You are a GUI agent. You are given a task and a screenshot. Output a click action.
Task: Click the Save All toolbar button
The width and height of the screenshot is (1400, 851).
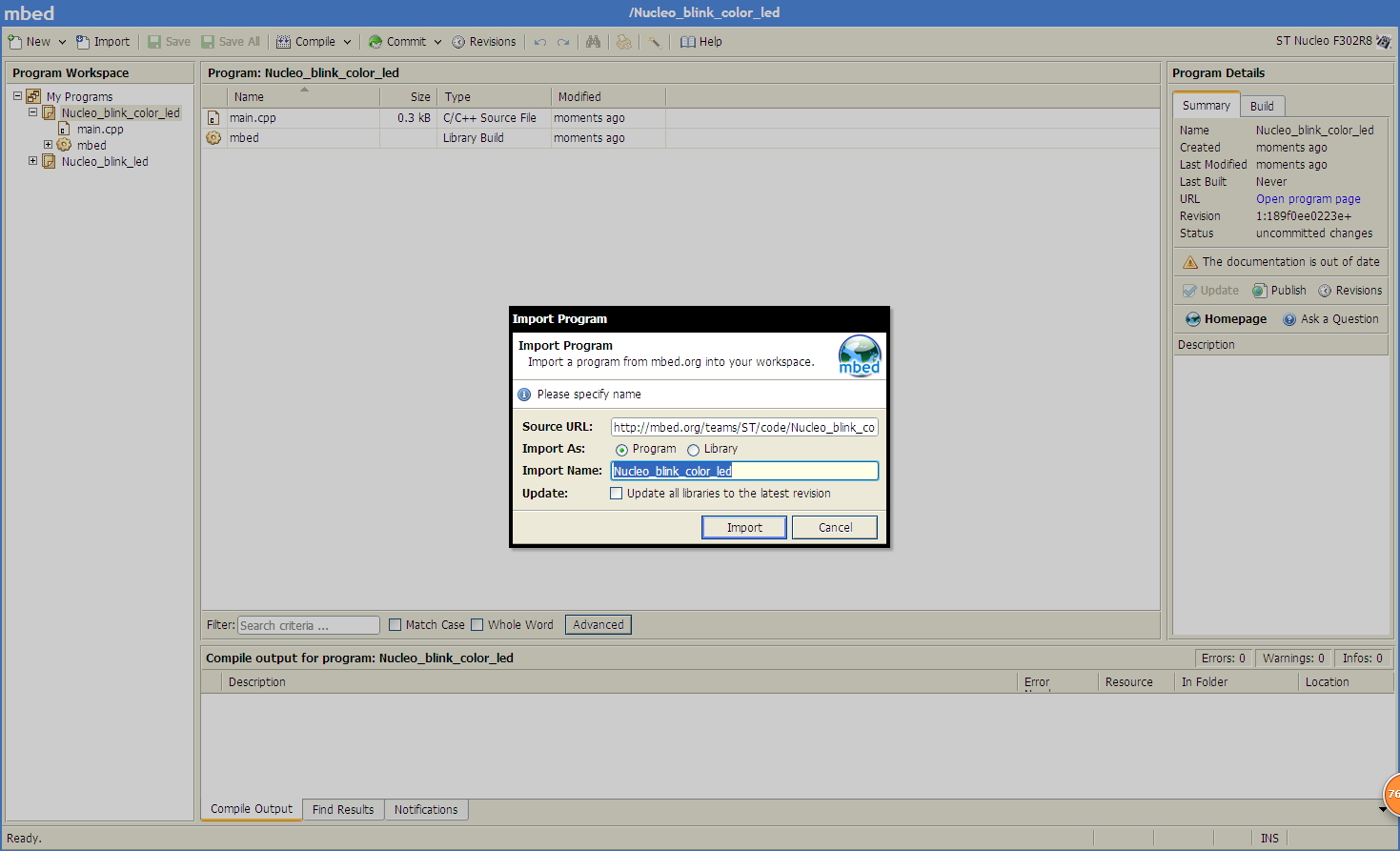tap(230, 42)
